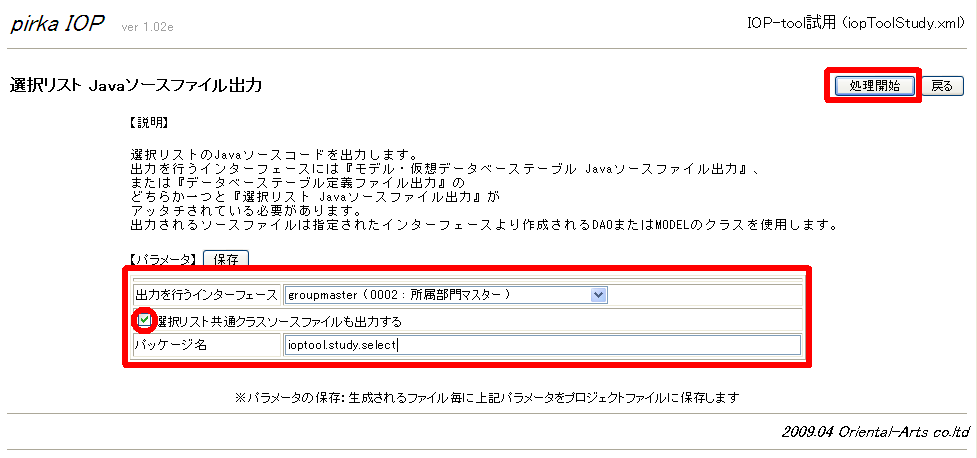The image size is (977, 458).
Task: Click the arrow on the groupmaster combo box
Action: click(x=599, y=295)
